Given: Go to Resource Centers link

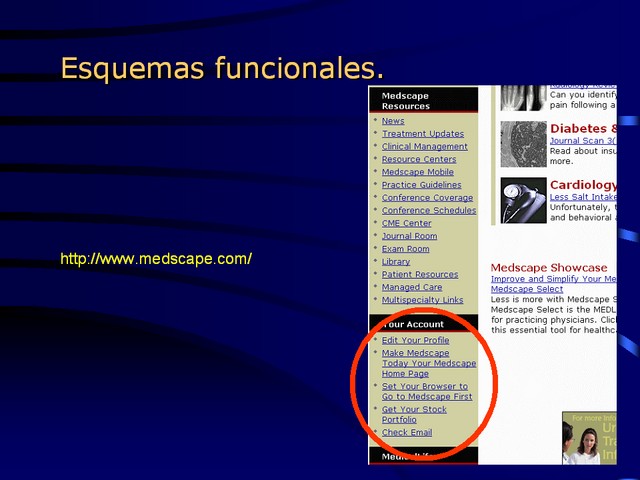Looking at the screenshot, I should 419,159.
